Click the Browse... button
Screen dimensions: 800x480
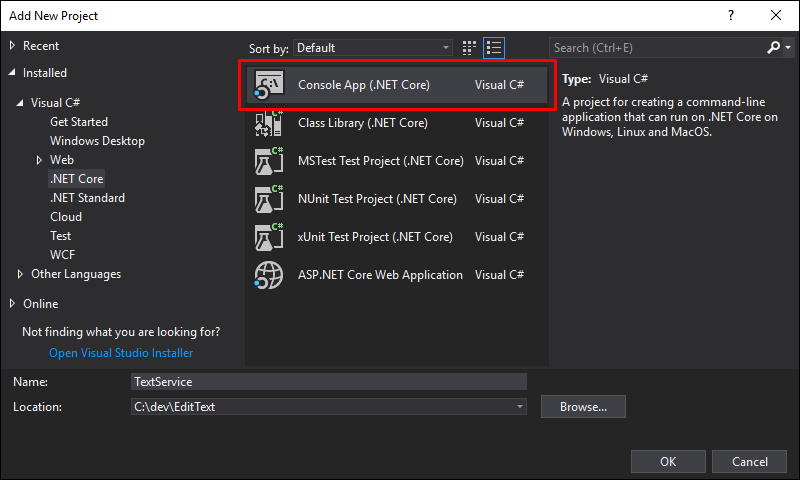(x=583, y=407)
